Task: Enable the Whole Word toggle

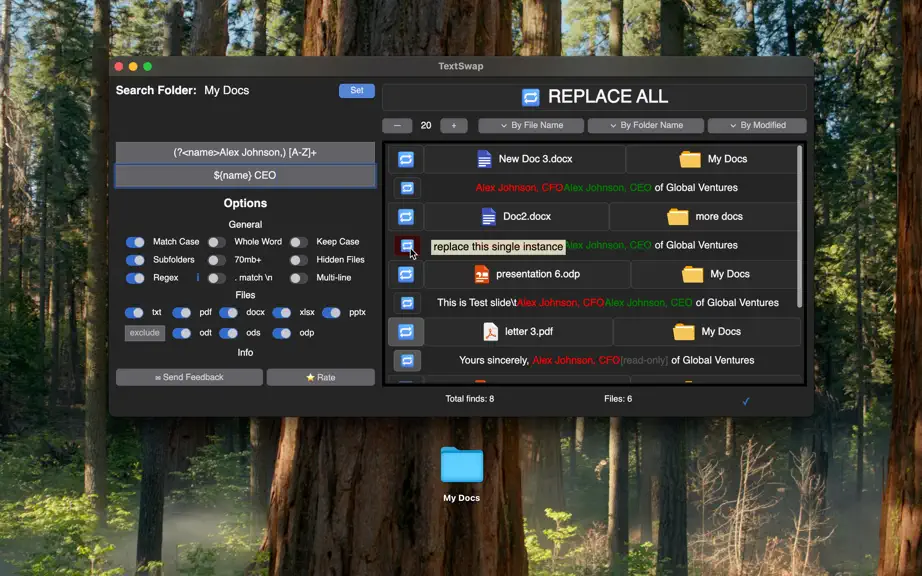Action: [216, 242]
